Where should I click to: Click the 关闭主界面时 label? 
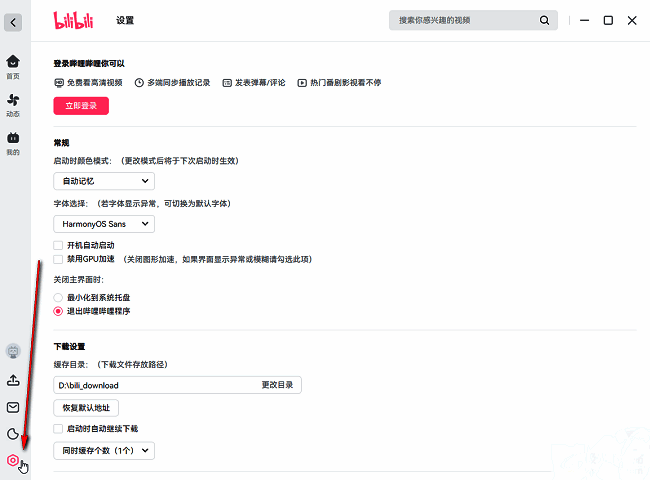[x=78, y=280]
